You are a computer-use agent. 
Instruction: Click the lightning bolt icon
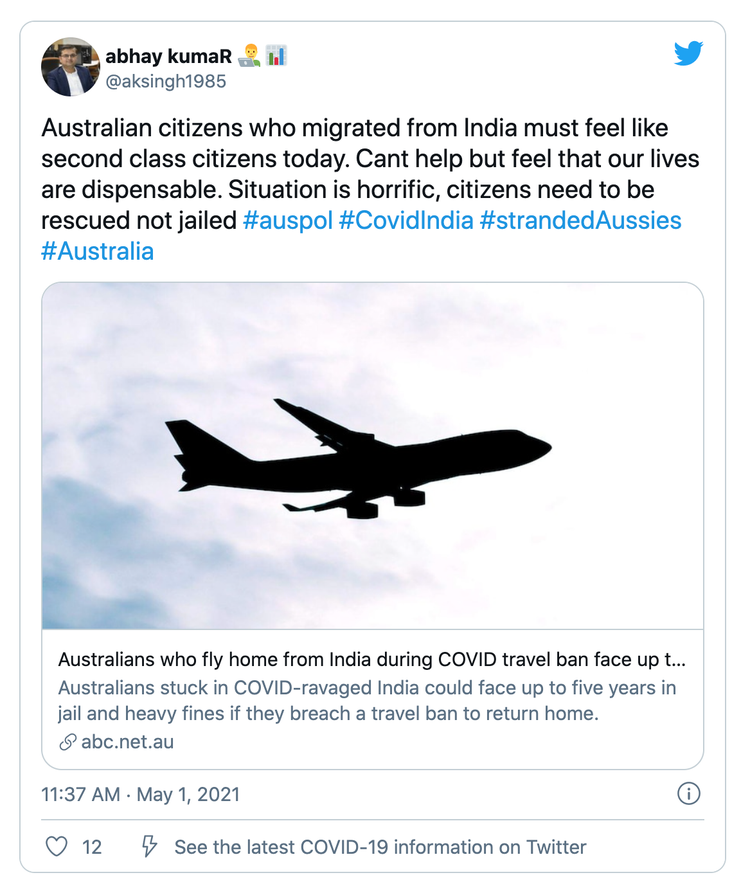[149, 846]
